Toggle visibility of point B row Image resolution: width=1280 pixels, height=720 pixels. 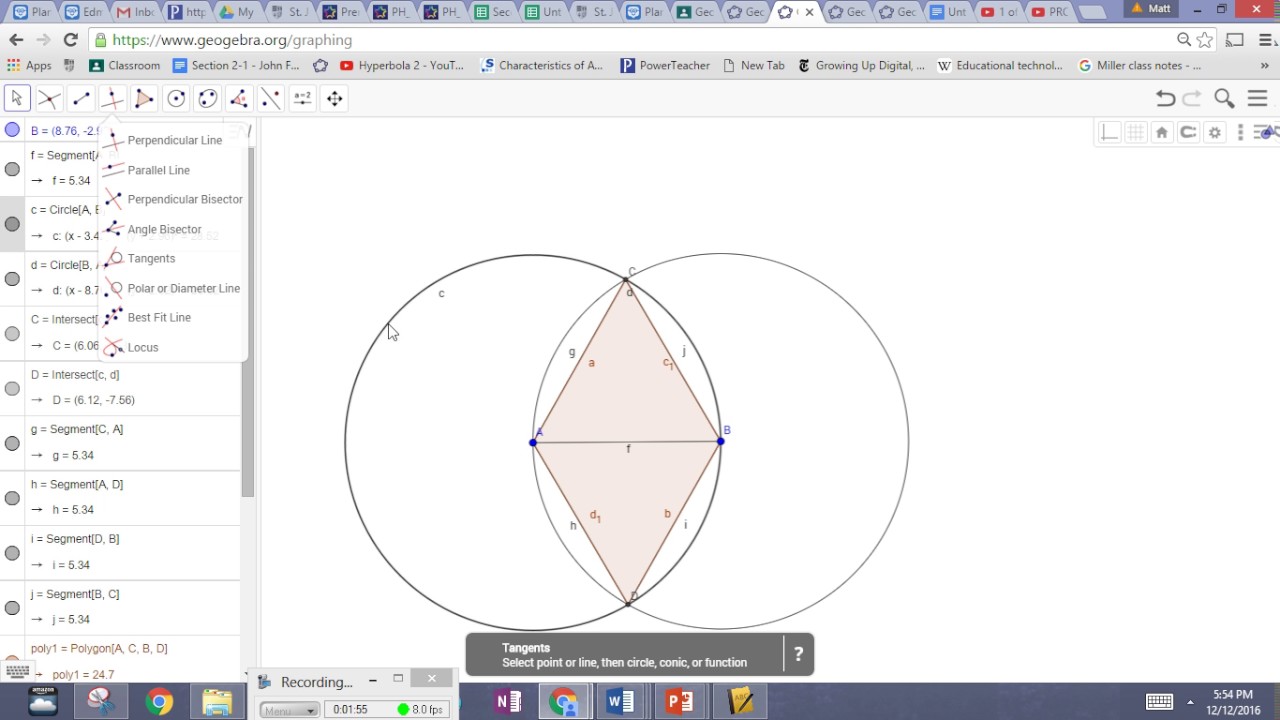[12, 130]
